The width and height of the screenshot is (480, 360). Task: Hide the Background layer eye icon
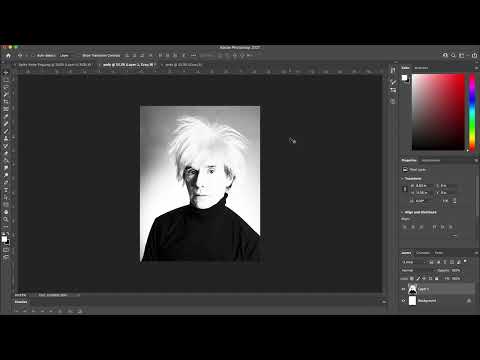pos(403,300)
